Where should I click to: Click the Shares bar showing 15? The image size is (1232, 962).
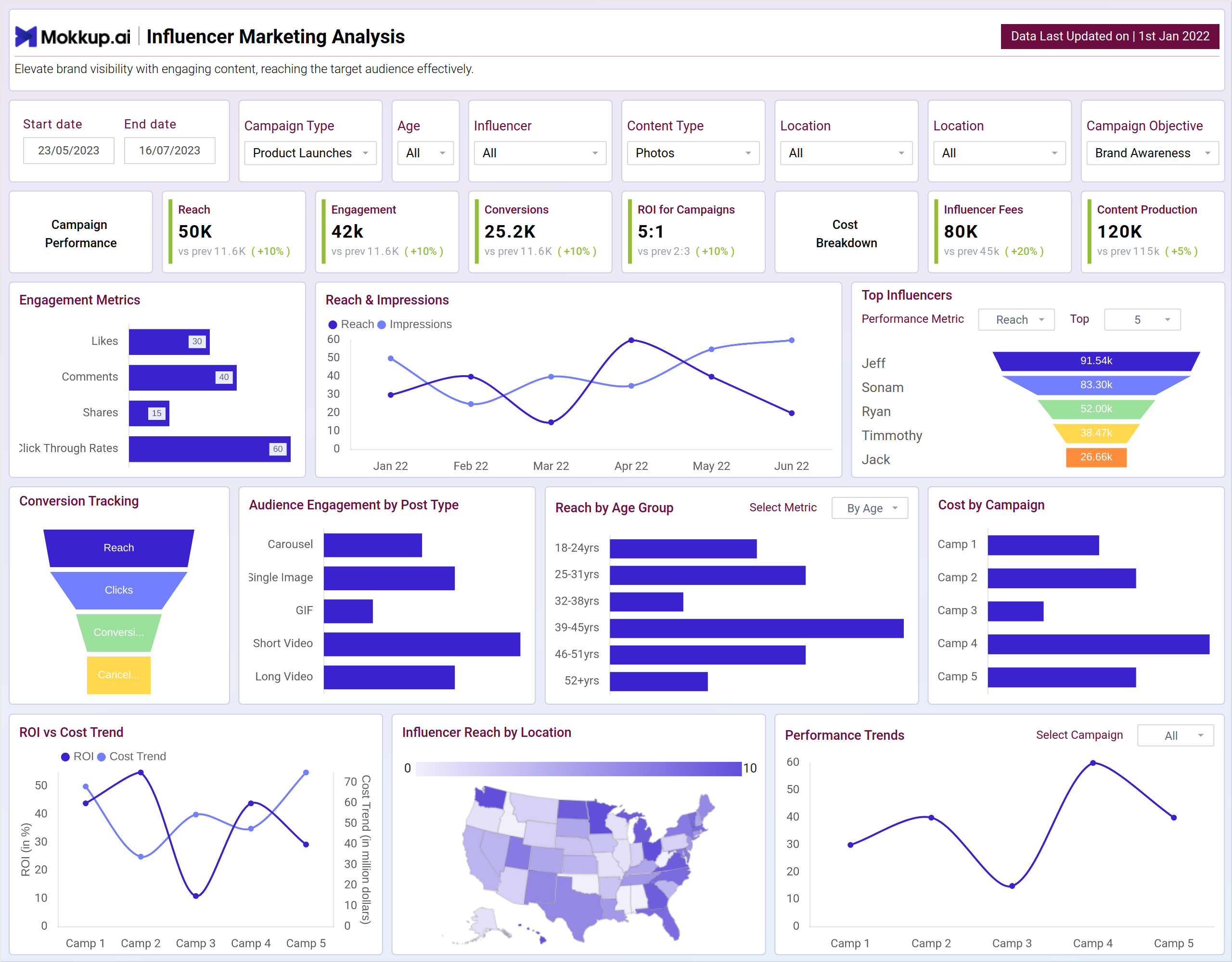[149, 413]
